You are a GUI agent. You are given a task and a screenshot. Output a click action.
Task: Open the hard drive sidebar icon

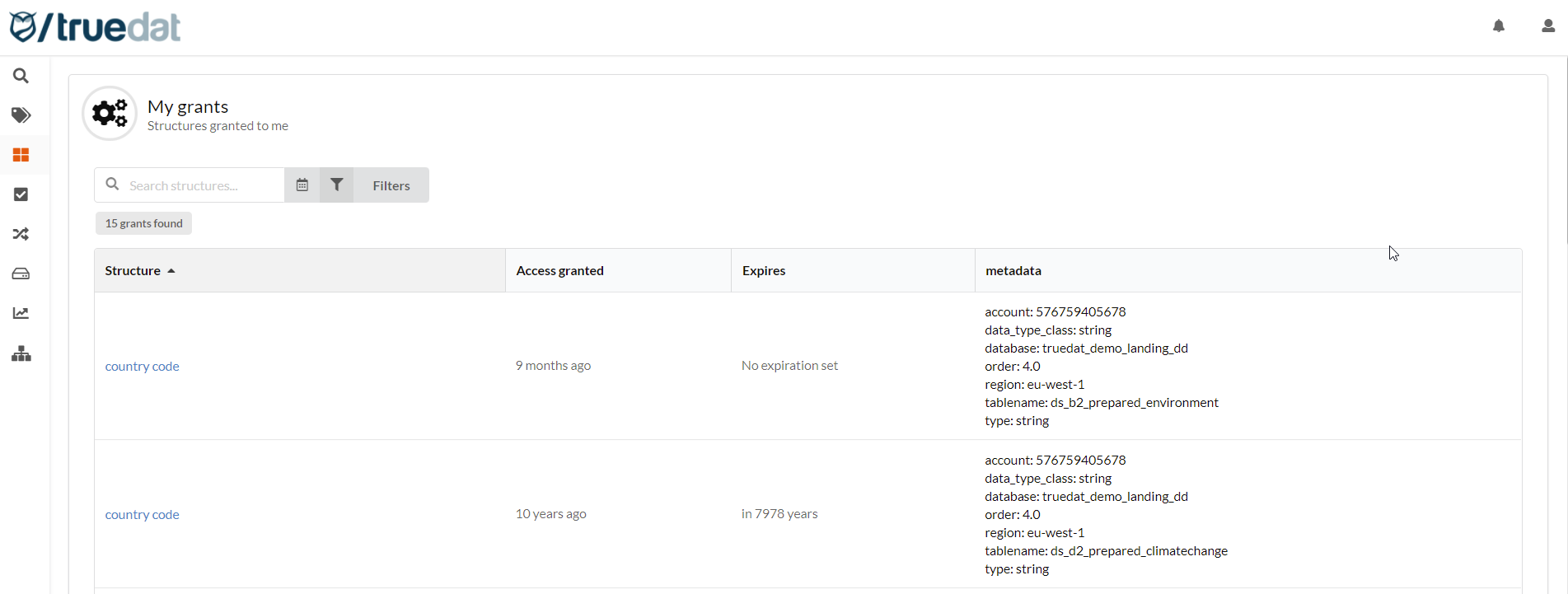[21, 274]
